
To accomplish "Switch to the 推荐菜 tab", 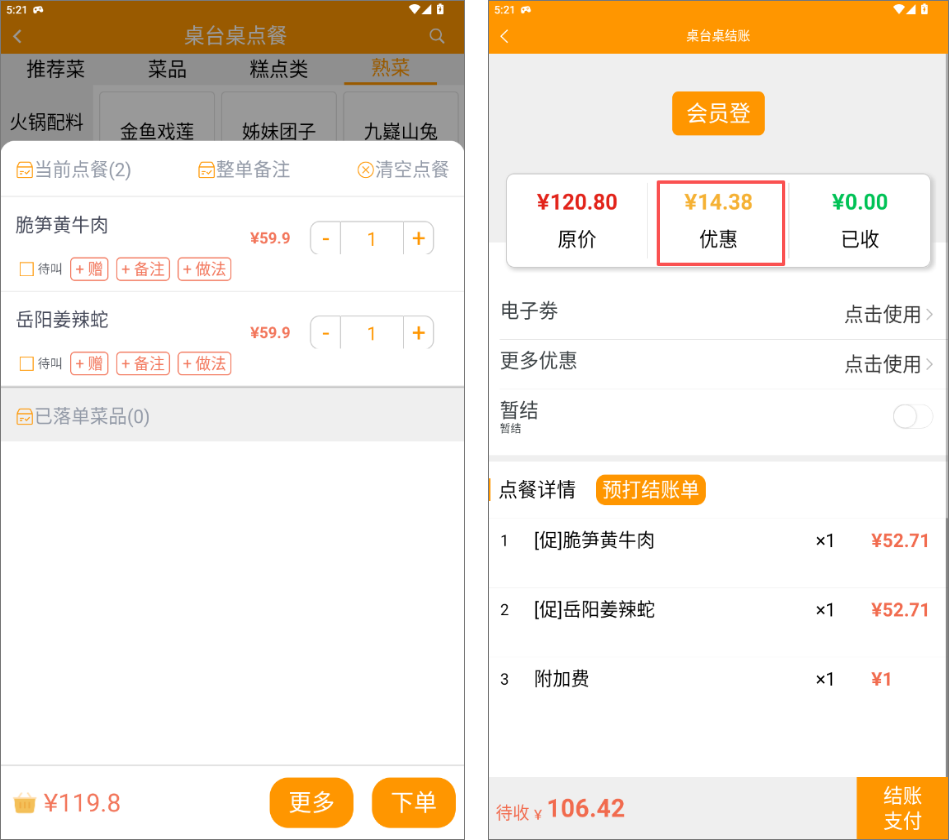I will [x=56, y=69].
